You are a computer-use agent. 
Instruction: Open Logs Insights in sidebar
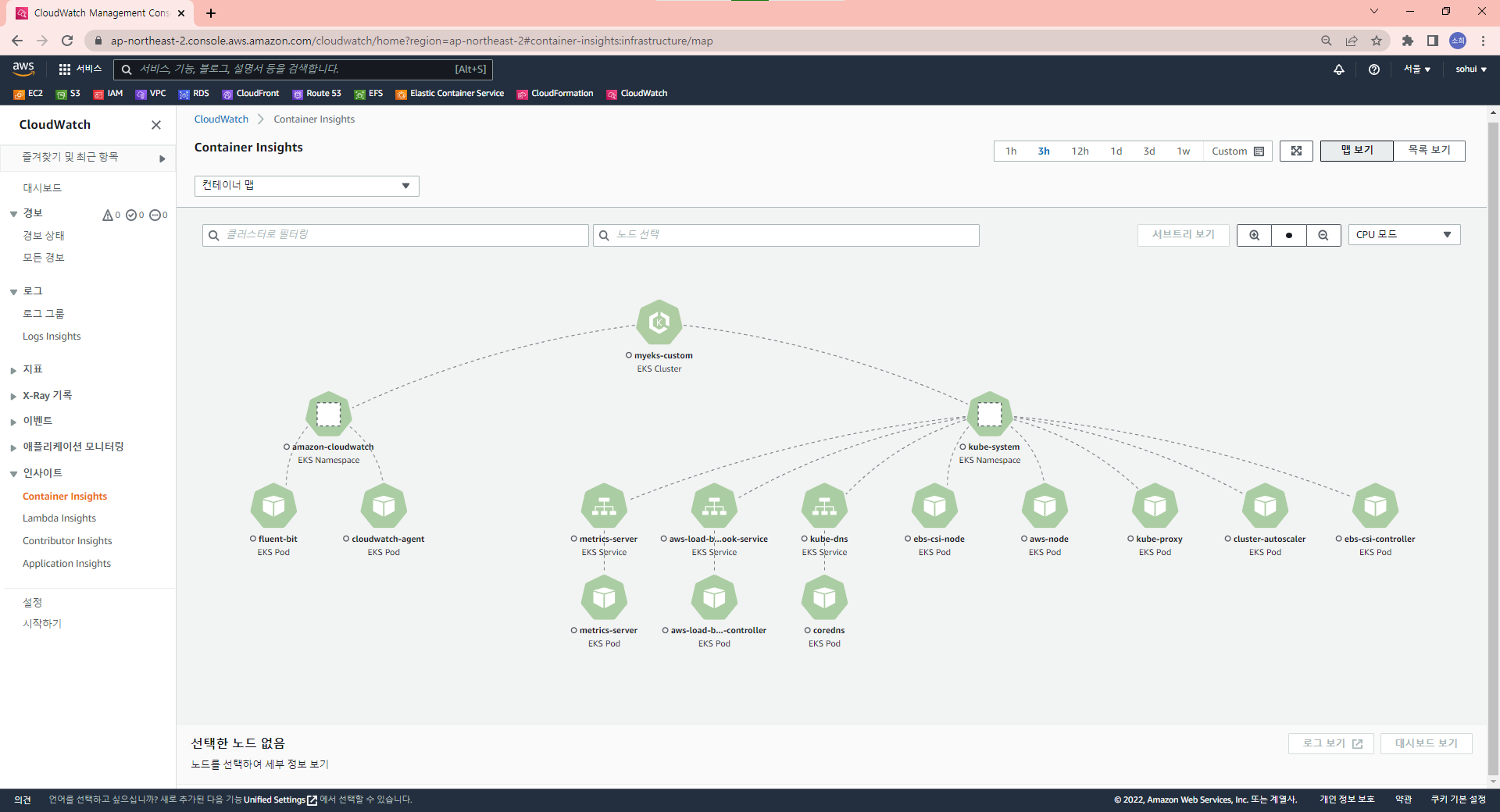pos(52,337)
